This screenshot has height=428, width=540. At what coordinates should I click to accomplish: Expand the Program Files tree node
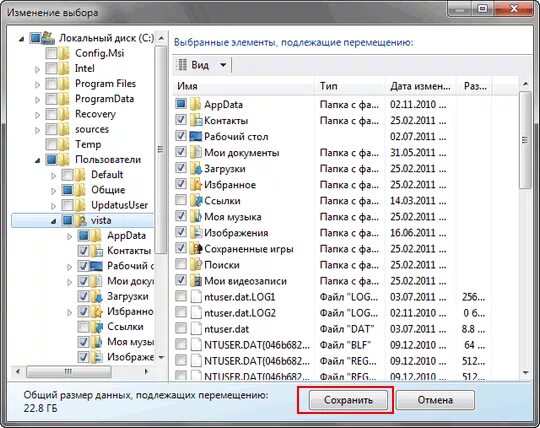tap(37, 84)
